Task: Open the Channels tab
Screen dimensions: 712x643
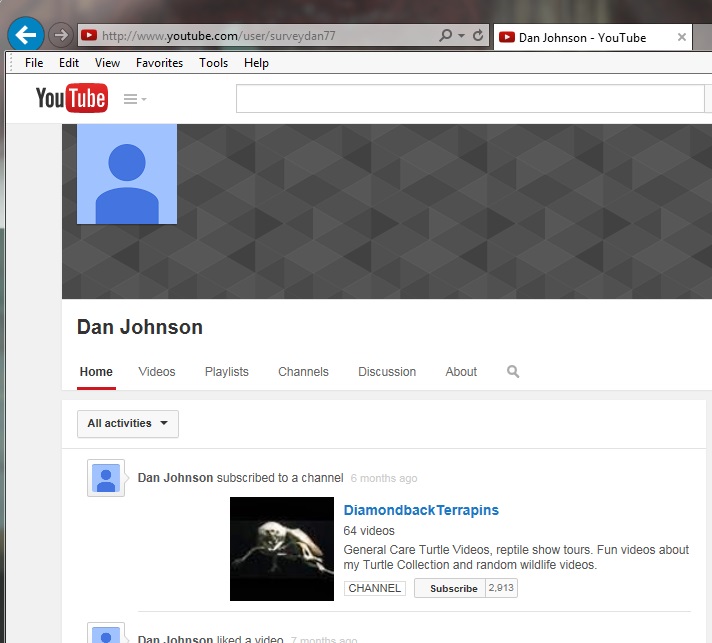Action: pyautogui.click(x=303, y=371)
